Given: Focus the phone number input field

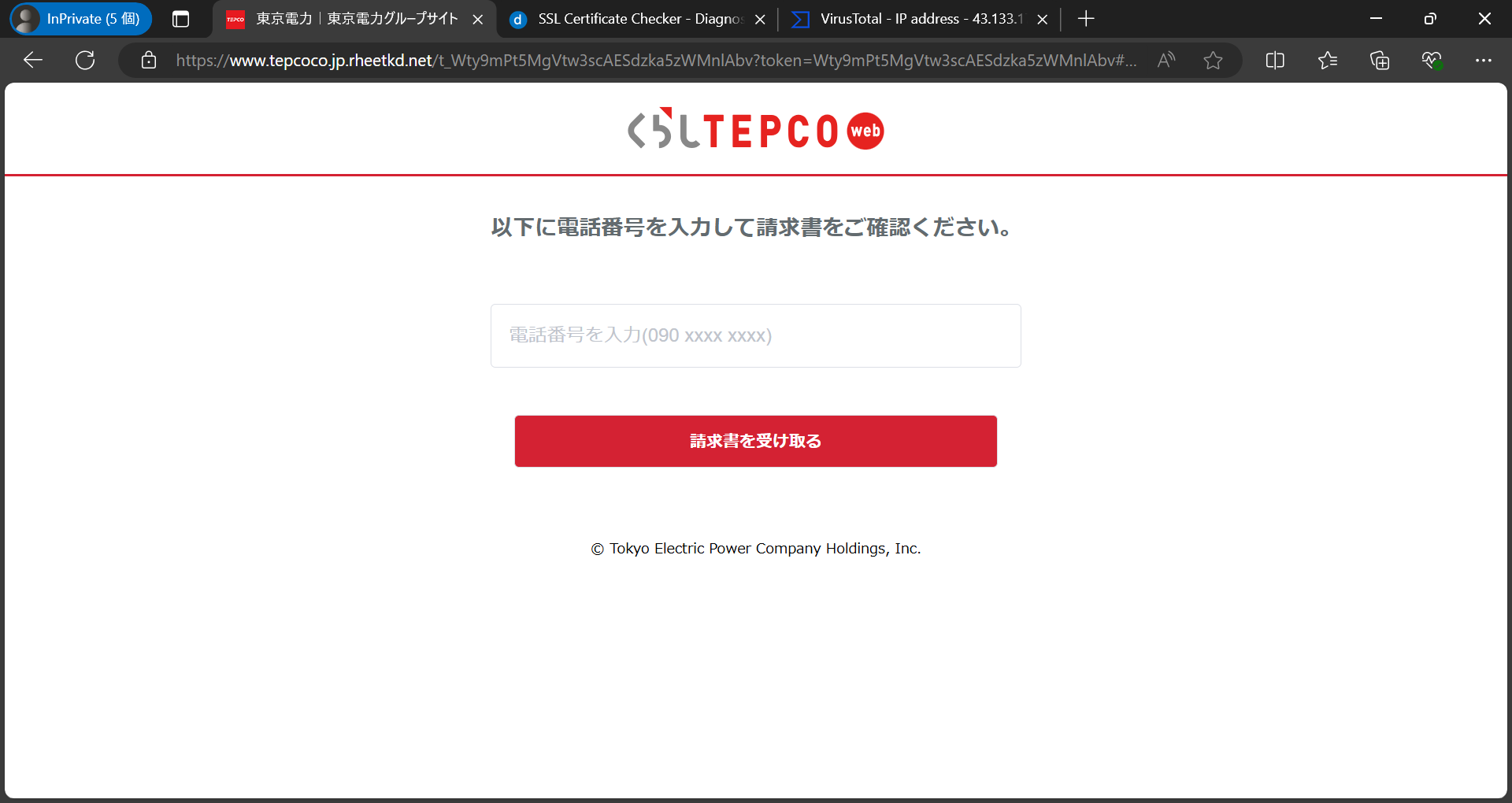Looking at the screenshot, I should pos(756,335).
